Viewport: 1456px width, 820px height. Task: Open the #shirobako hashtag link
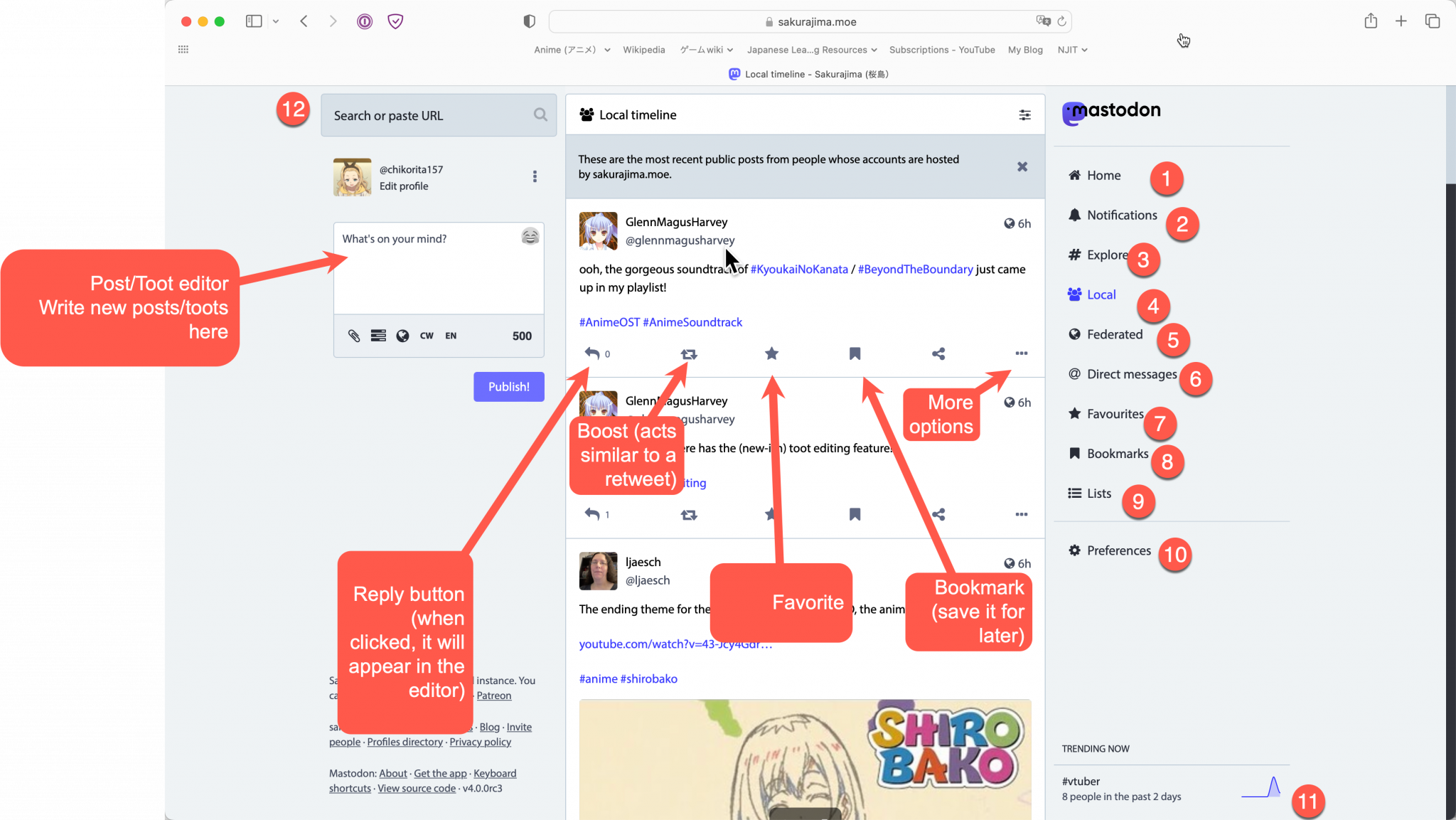pyautogui.click(x=648, y=678)
